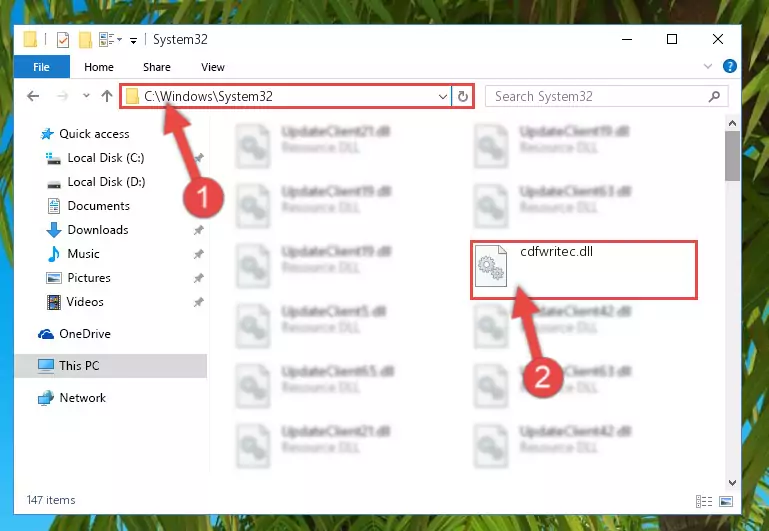Viewport: 769px width, 531px height.
Task: Click the vertical scrollbar thumb
Action: 732,156
